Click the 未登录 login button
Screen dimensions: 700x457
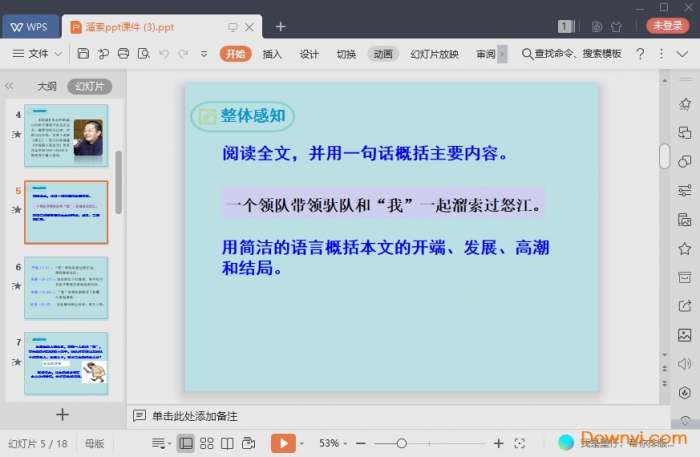667,26
